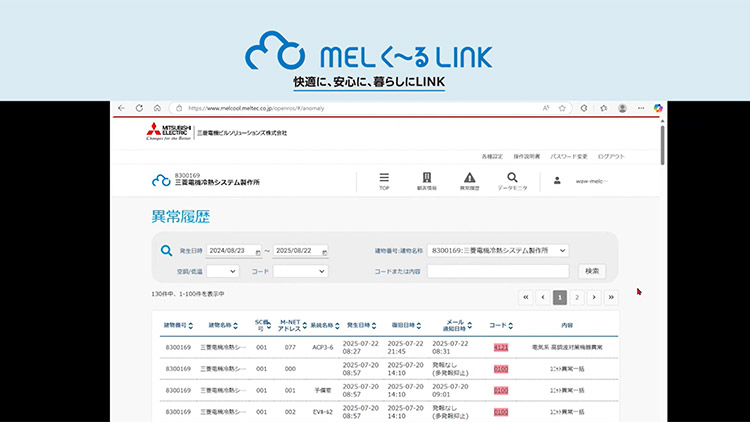The image size is (750, 422).
Task: Click the browser back arrow
Action: tap(120, 108)
